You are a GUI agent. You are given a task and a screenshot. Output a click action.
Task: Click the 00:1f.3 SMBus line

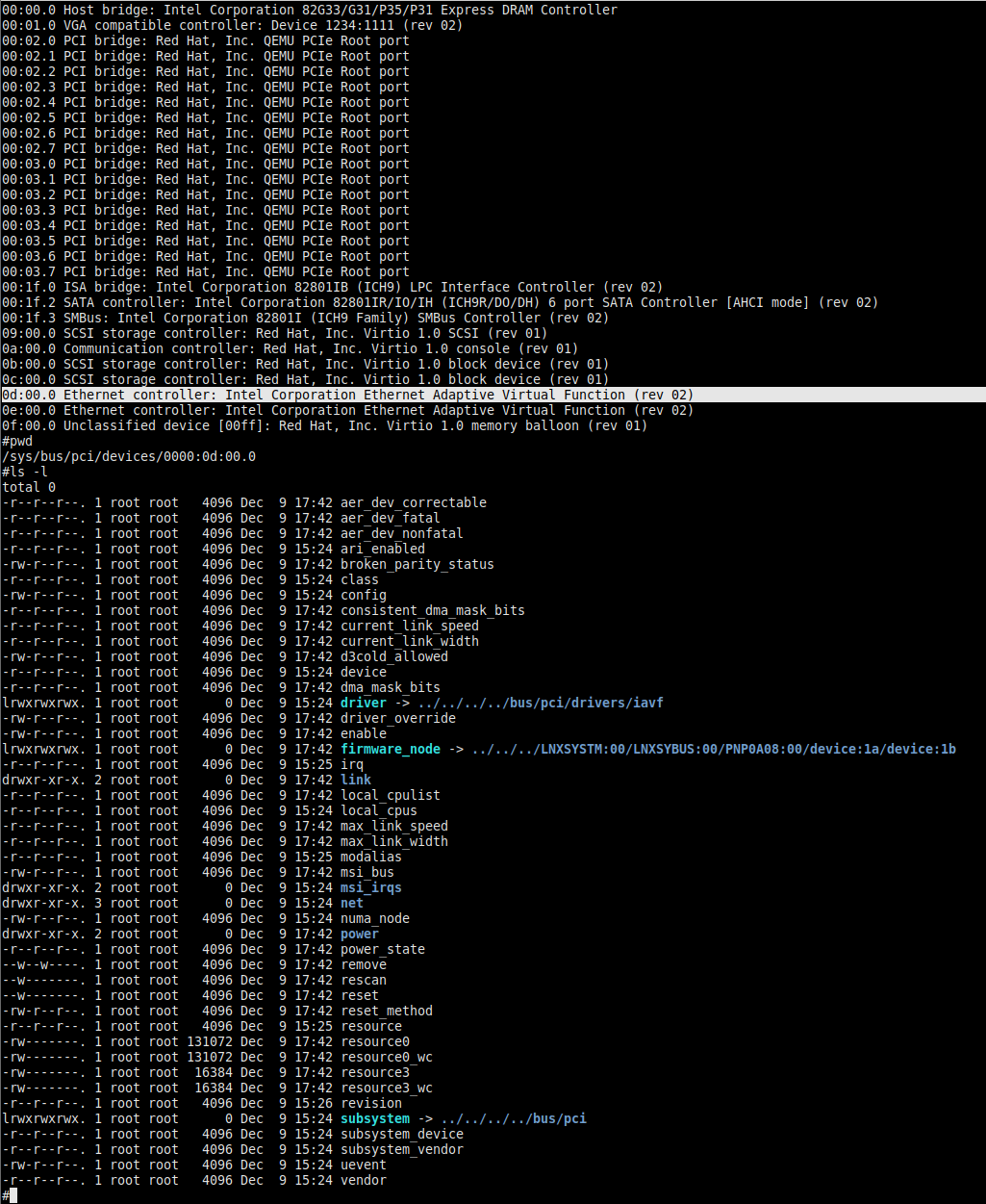click(306, 318)
